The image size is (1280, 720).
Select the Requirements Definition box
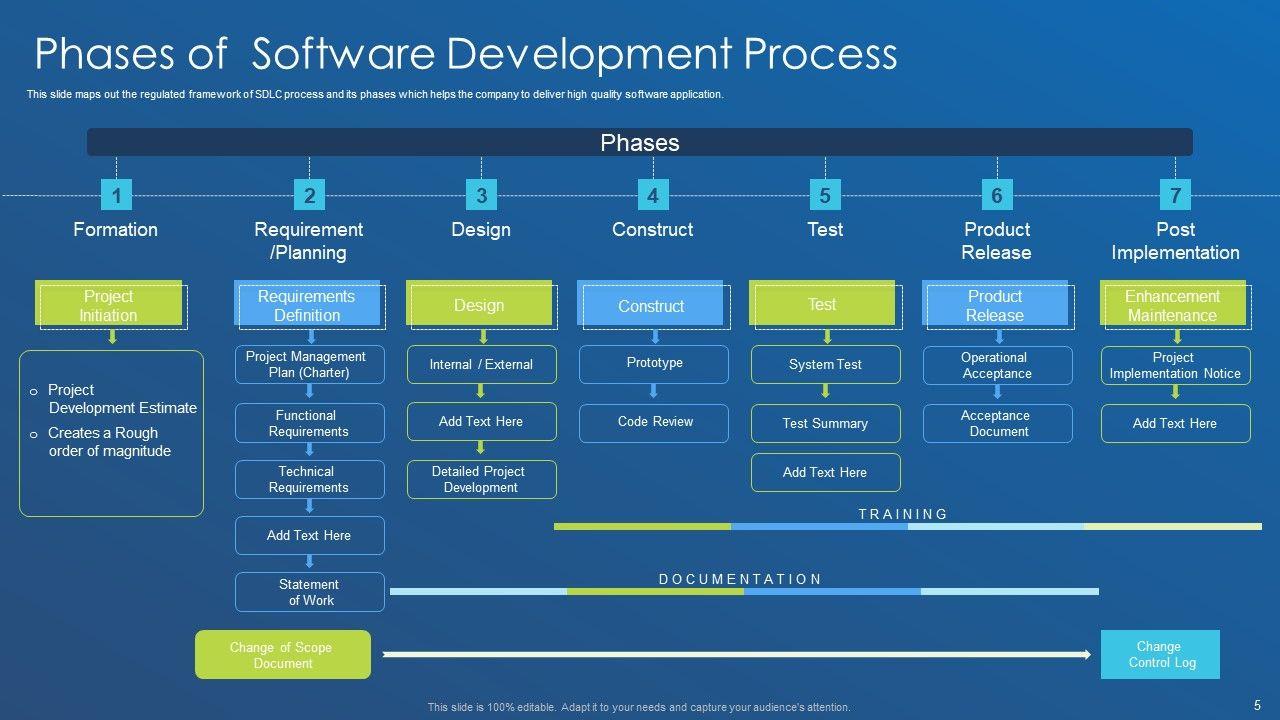point(307,305)
